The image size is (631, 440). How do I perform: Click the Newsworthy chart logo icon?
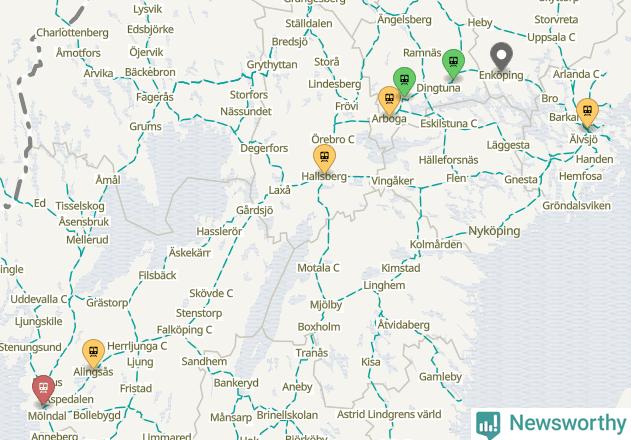coord(488,425)
